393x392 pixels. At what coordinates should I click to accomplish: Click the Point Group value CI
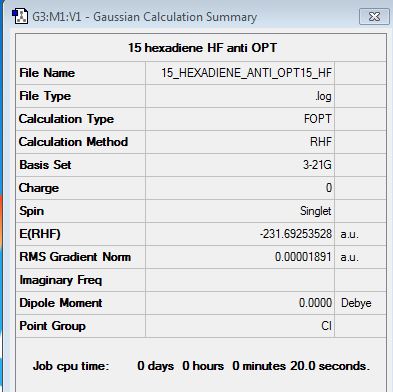coord(326,326)
